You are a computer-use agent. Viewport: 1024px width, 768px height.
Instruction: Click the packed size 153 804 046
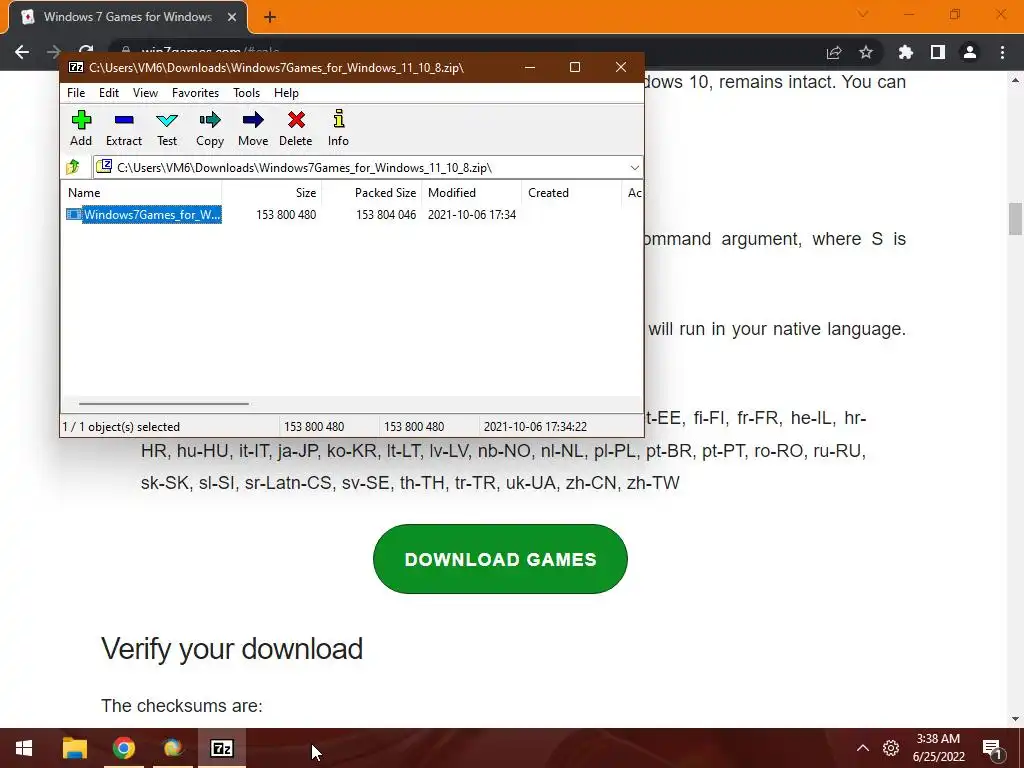tap(386, 214)
